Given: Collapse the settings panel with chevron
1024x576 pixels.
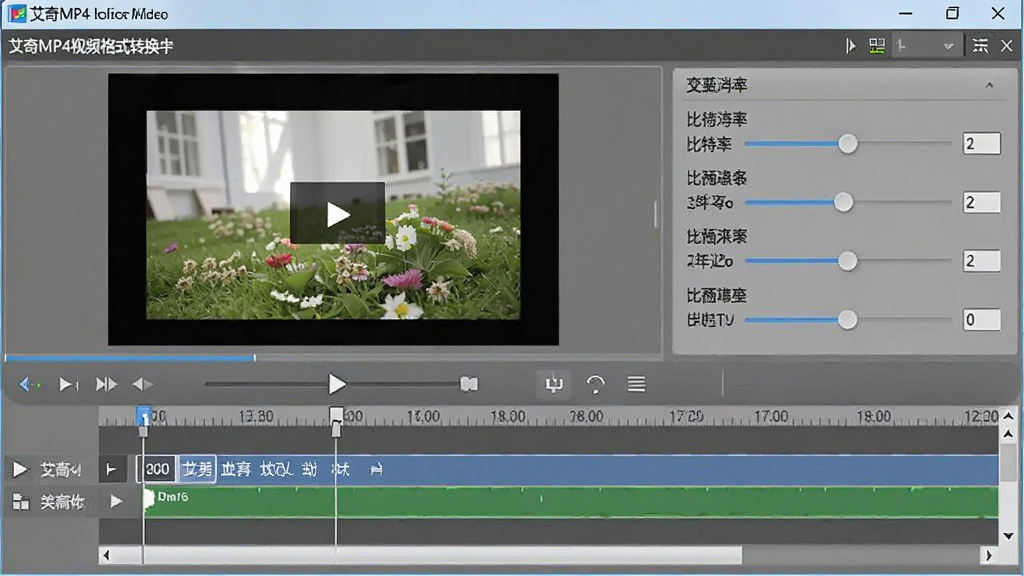Looking at the screenshot, I should coord(989,85).
